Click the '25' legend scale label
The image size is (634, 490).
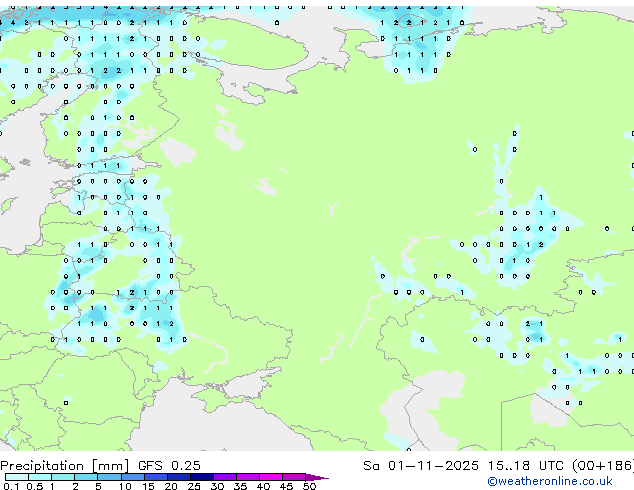194,486
